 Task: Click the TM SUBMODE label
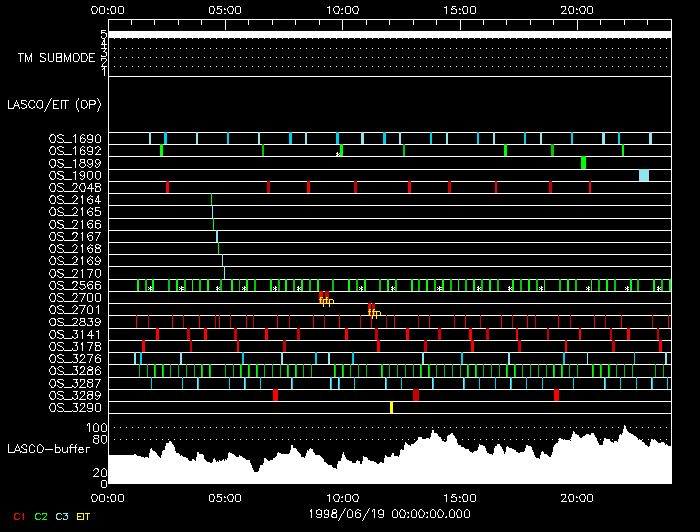click(x=56, y=58)
